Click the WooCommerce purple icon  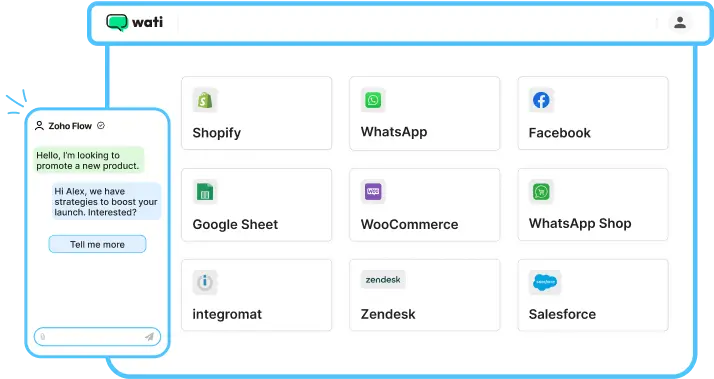[373, 191]
